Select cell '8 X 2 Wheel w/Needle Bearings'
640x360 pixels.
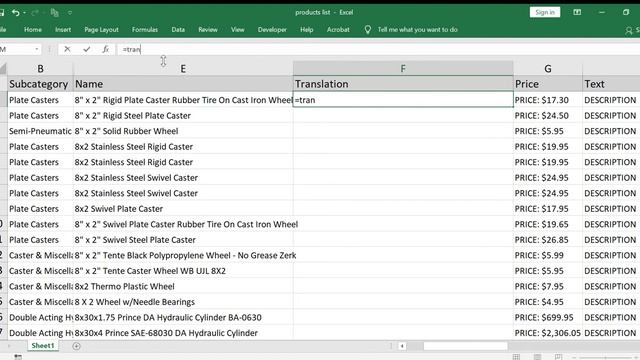click(183, 302)
